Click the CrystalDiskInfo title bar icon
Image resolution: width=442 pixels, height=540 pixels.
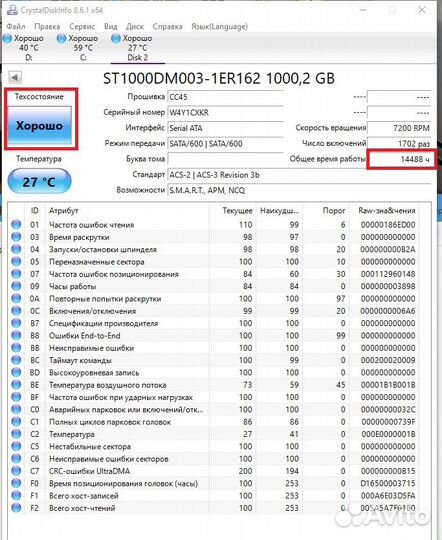[12, 10]
